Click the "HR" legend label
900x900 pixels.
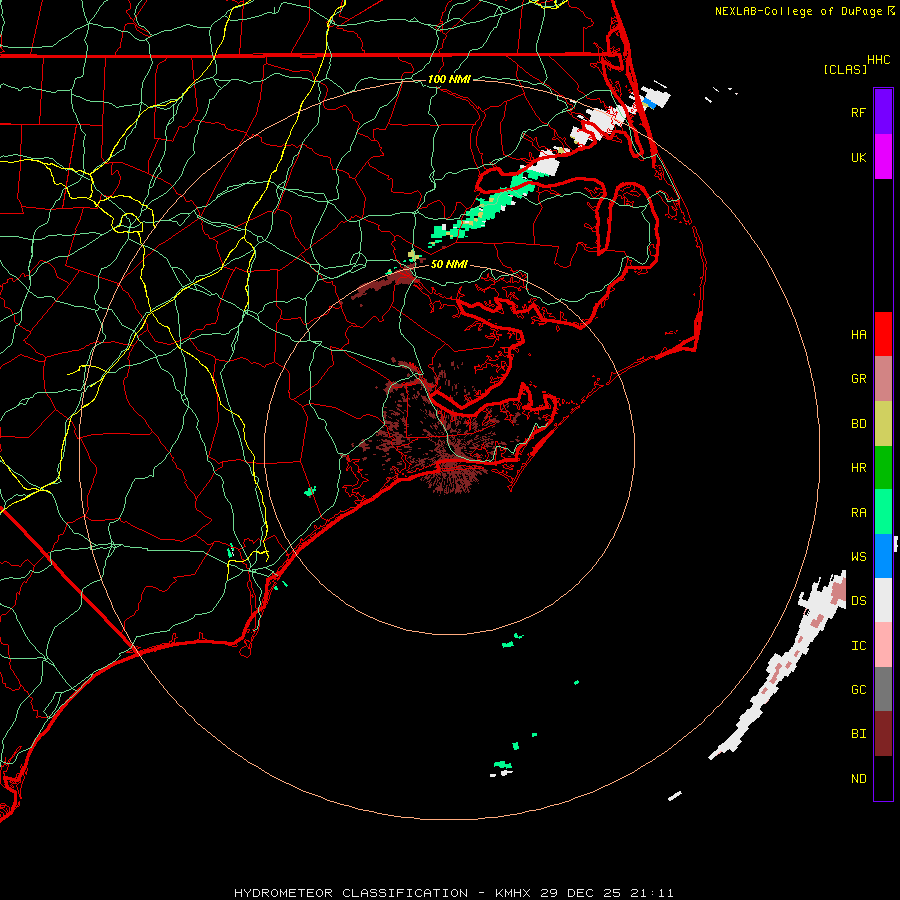tap(858, 468)
